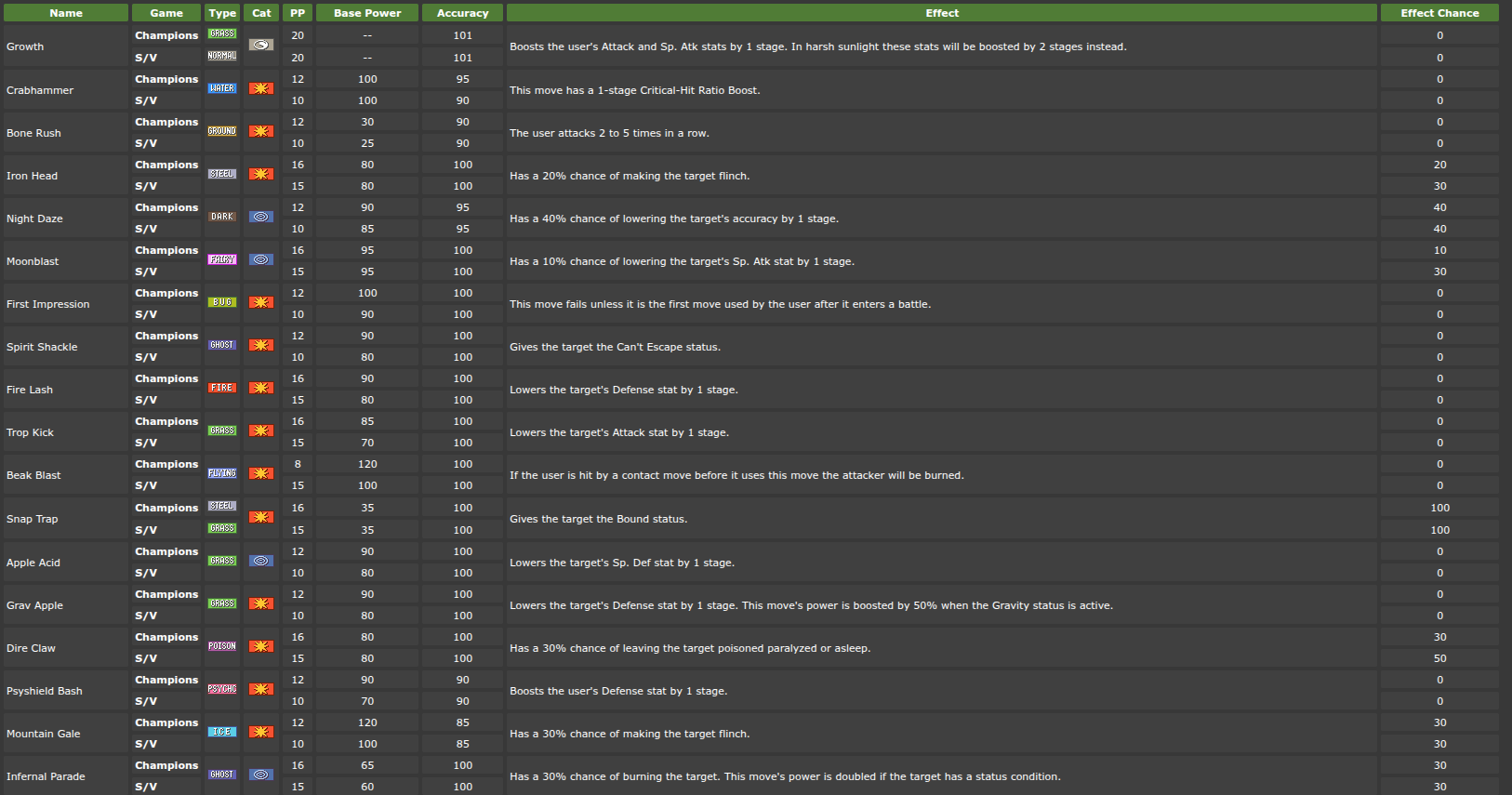Click Snap Trap's physical category icon
The width and height of the screenshot is (1512, 795).
pyautogui.click(x=261, y=517)
